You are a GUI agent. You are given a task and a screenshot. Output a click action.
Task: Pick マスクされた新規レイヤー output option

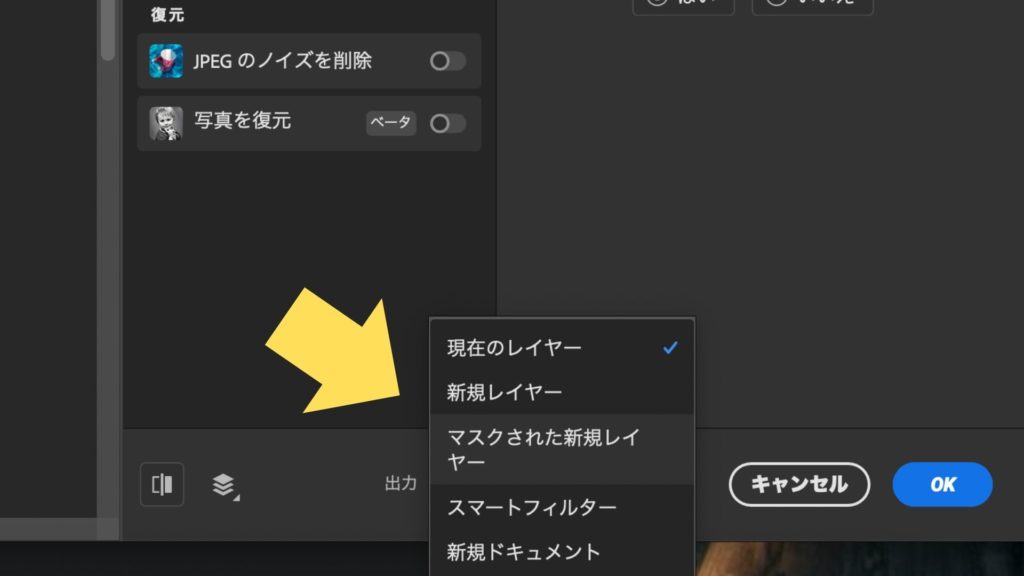543,449
